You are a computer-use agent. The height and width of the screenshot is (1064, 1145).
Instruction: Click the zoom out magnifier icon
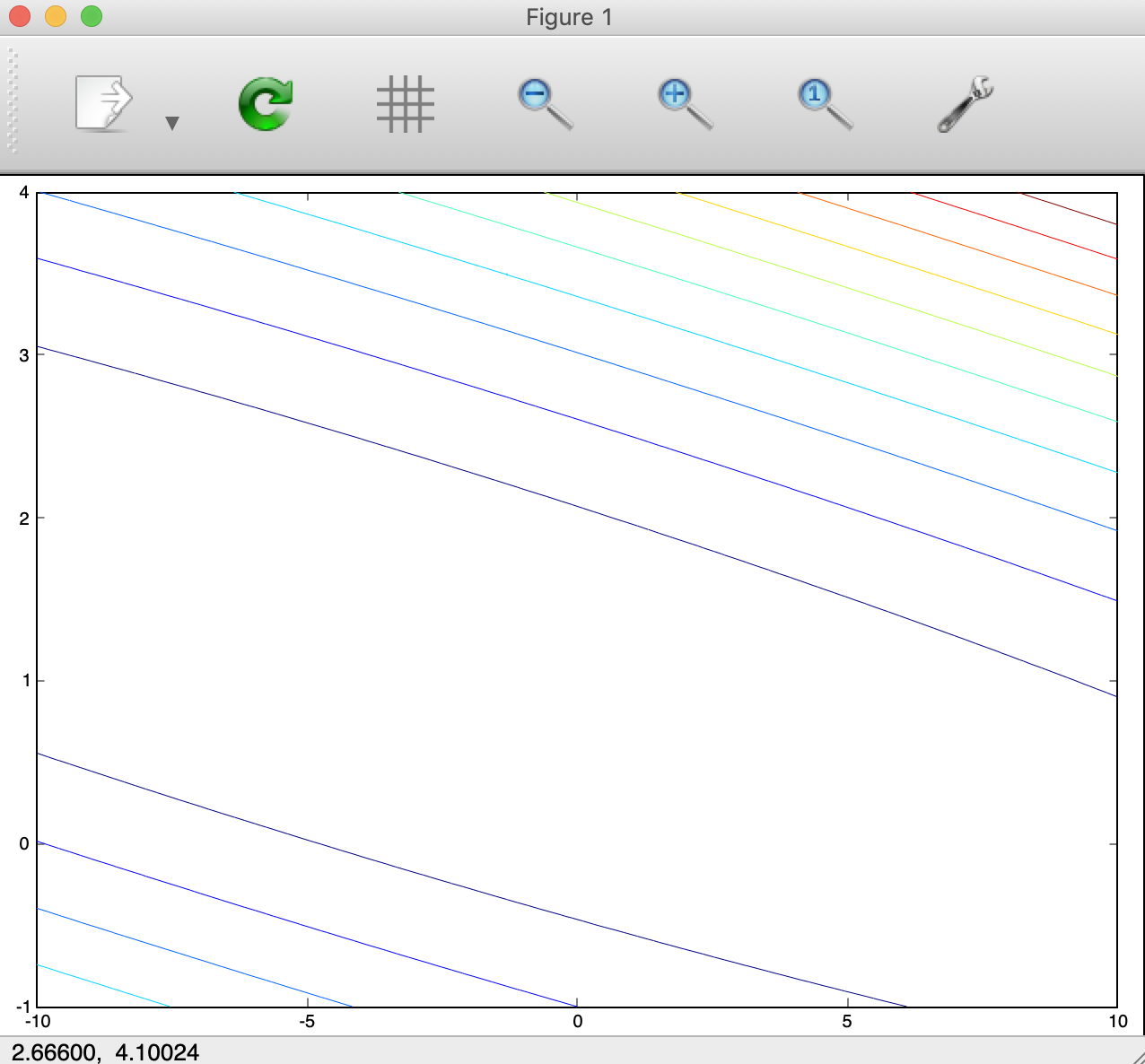pyautogui.click(x=546, y=104)
